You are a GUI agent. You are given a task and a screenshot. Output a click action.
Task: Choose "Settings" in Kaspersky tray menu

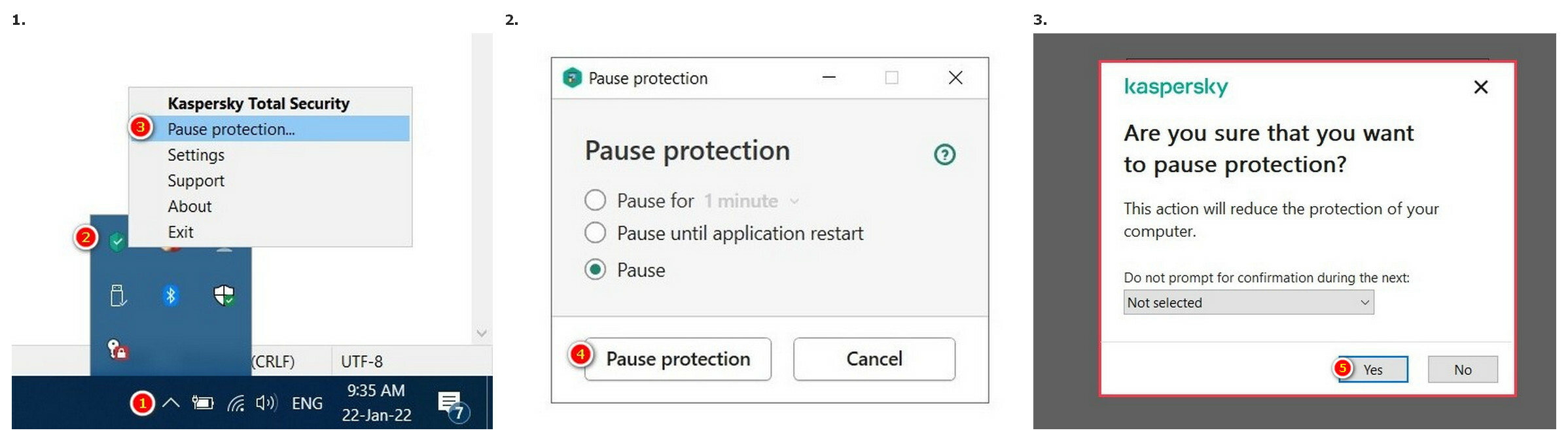click(x=196, y=155)
